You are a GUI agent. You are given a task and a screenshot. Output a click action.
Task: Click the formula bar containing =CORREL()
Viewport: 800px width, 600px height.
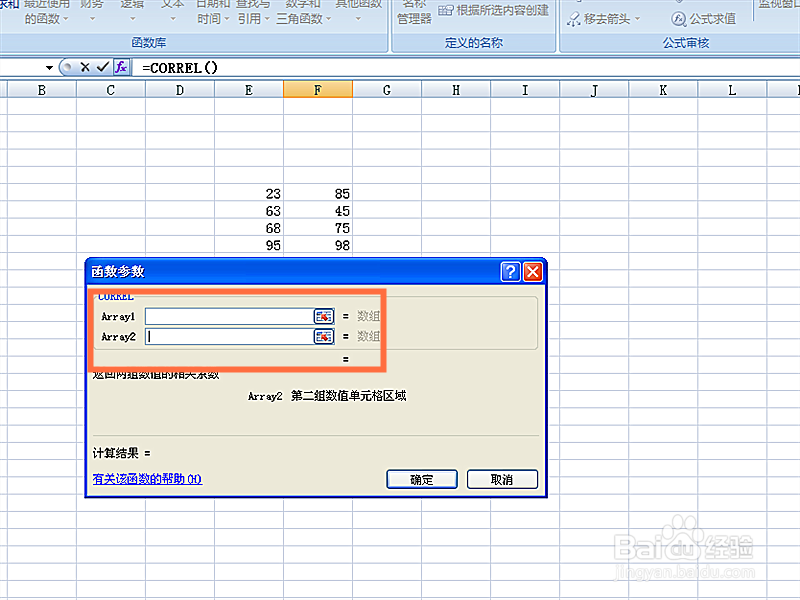pos(465,67)
